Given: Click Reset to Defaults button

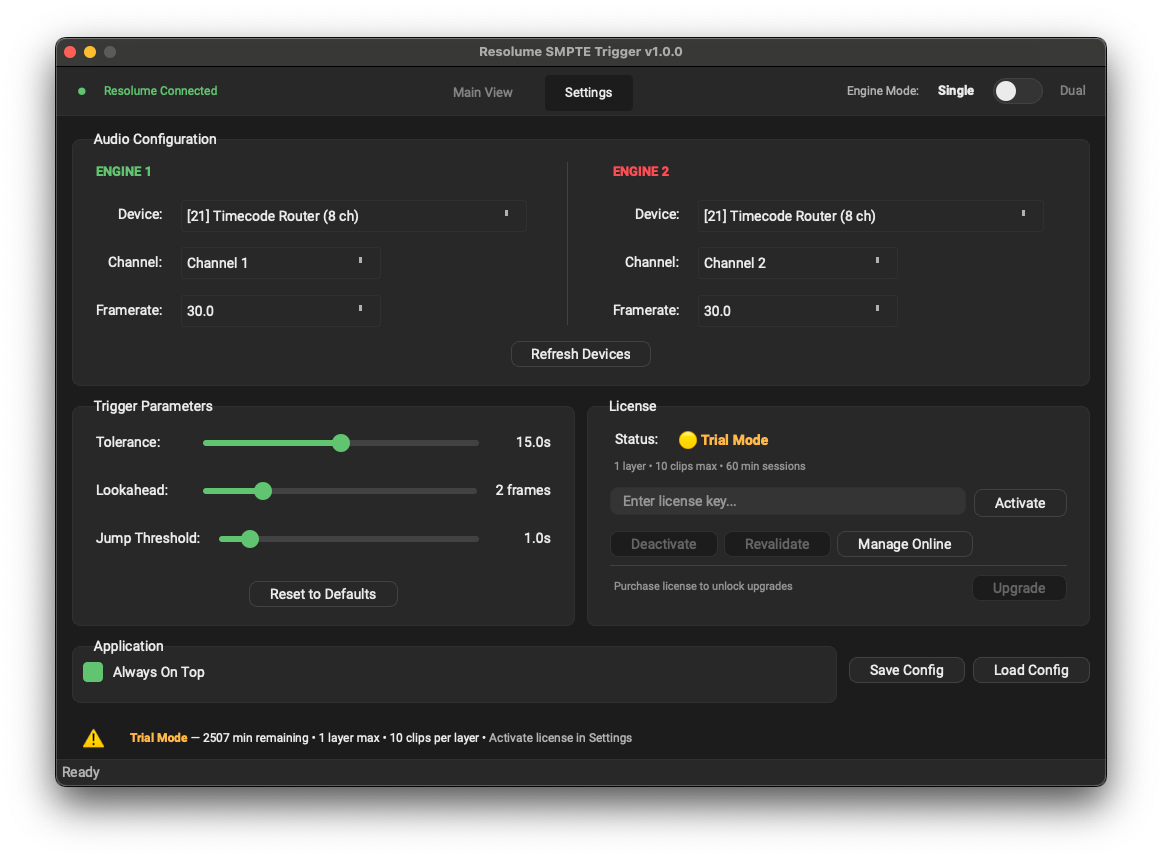Looking at the screenshot, I should (x=323, y=594).
